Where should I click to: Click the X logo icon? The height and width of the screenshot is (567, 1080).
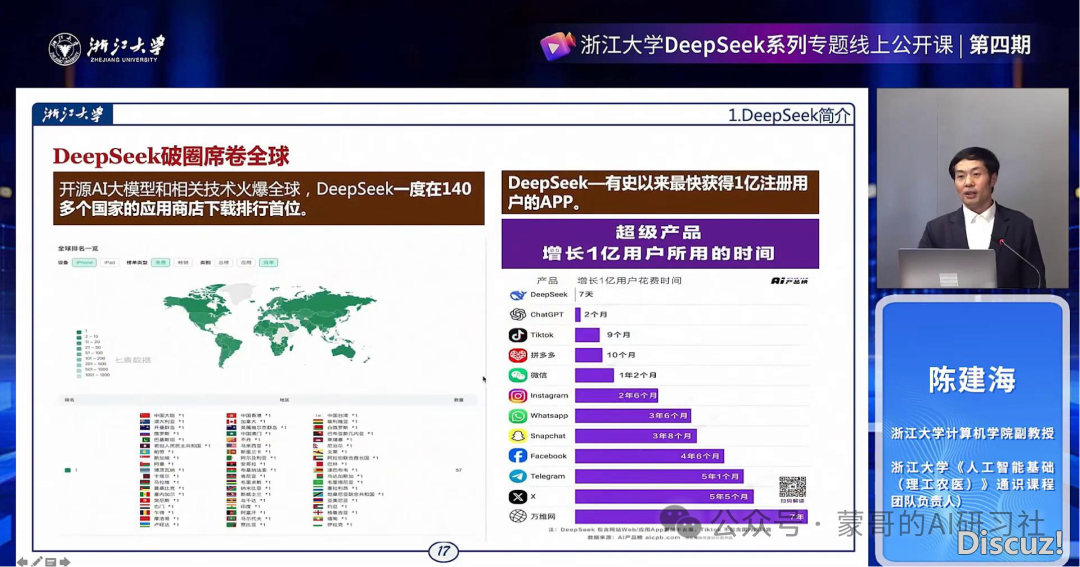click(517, 497)
